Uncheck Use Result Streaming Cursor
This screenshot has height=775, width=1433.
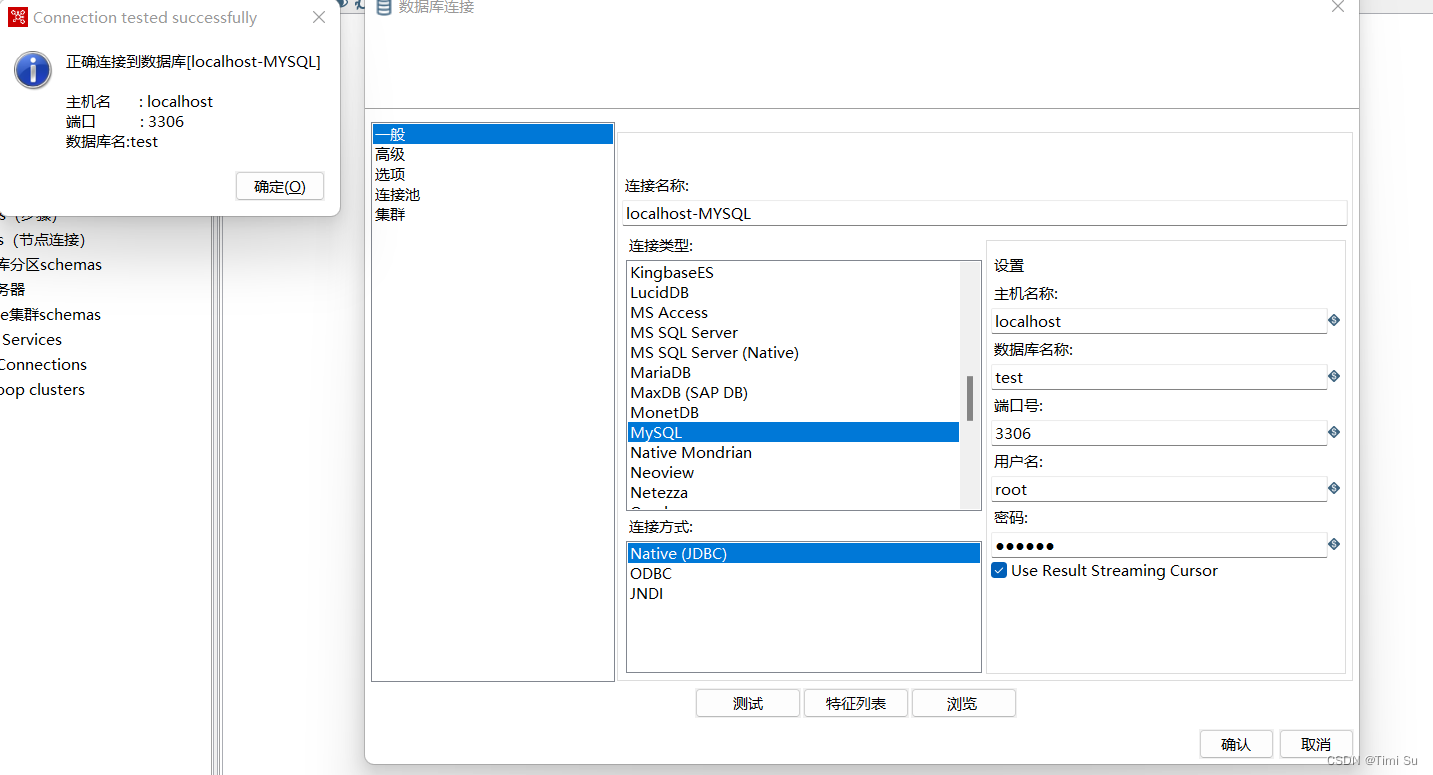pyautogui.click(x=998, y=570)
